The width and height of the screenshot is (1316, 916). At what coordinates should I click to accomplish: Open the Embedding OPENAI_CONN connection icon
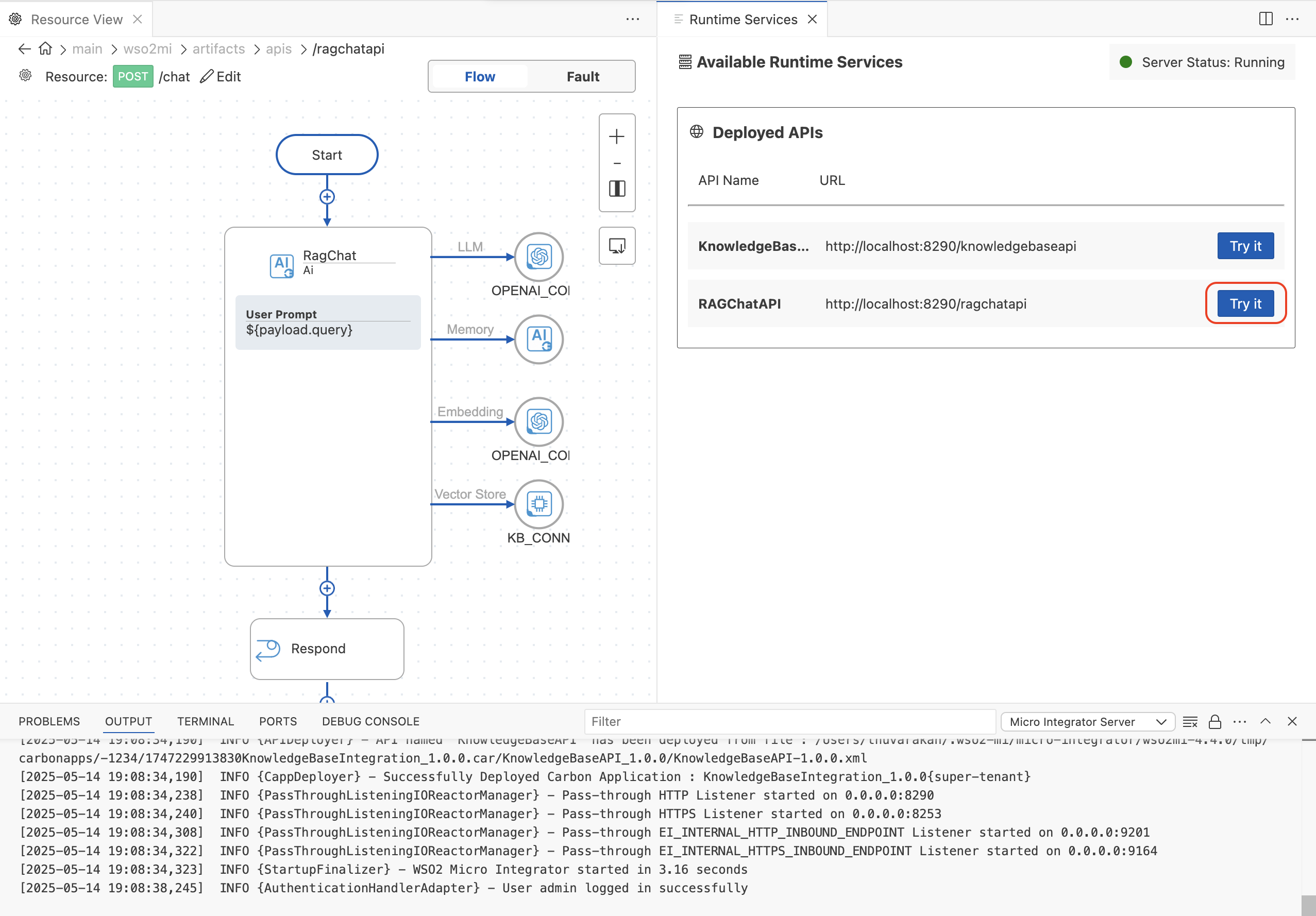click(x=539, y=422)
